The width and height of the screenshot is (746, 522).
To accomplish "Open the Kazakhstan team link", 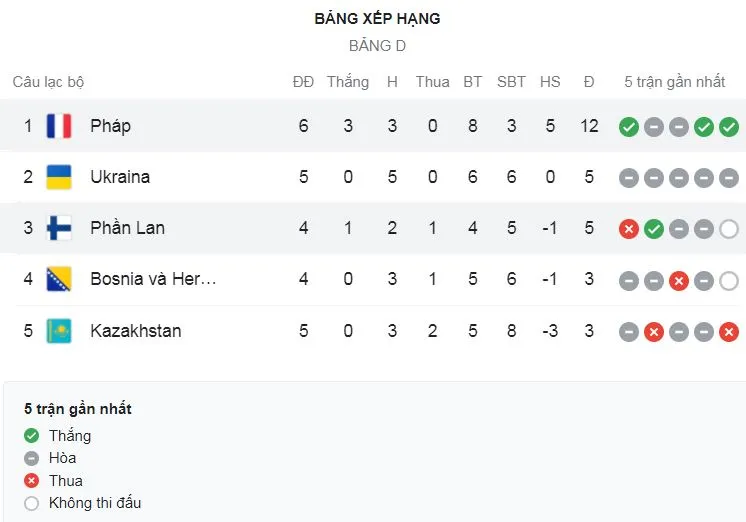I will click(136, 330).
